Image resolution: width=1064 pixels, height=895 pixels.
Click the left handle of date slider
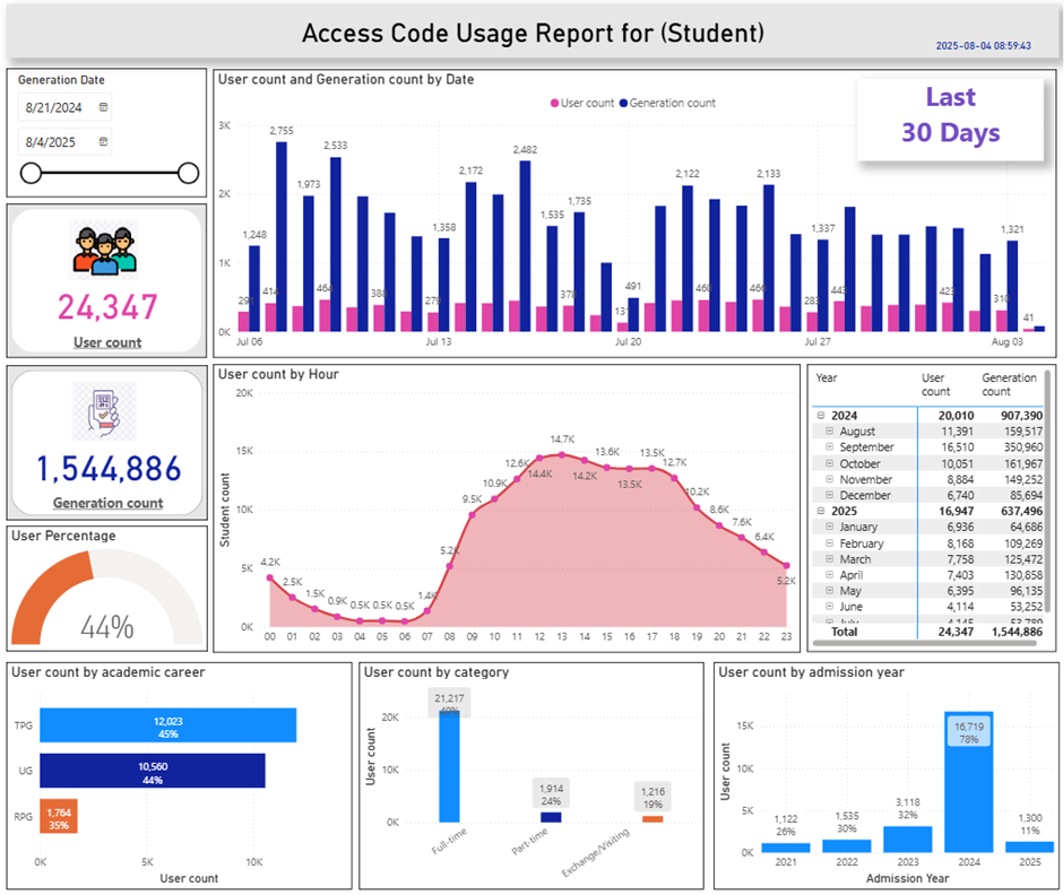(31, 174)
